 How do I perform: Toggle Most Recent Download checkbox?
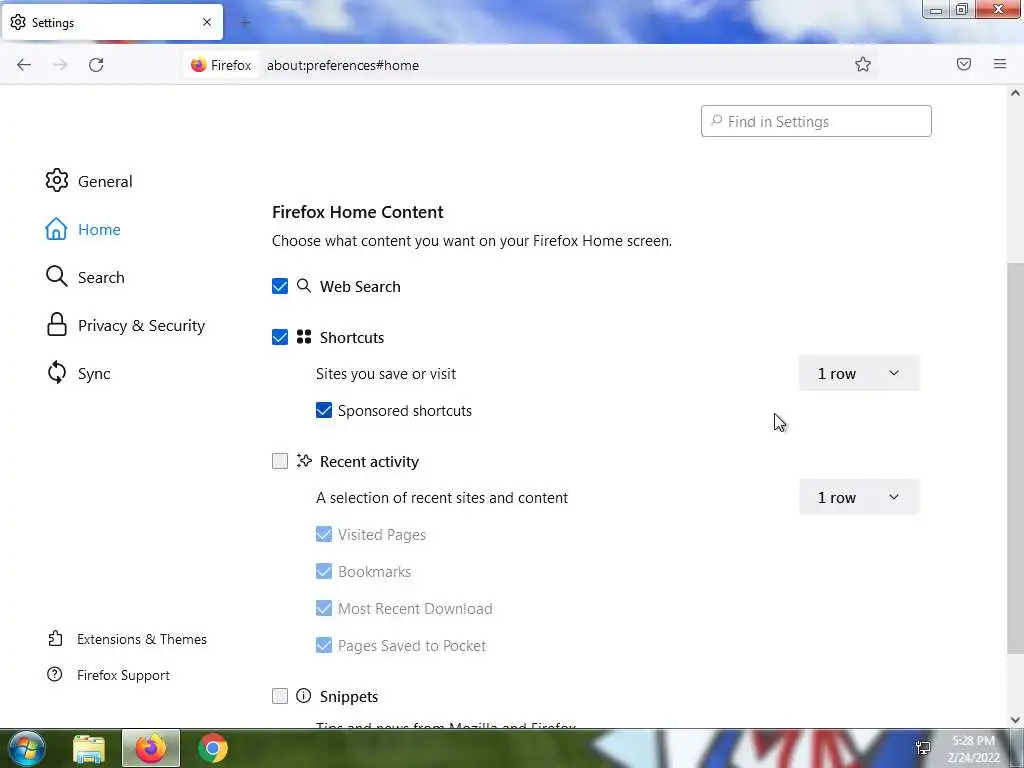324,609
